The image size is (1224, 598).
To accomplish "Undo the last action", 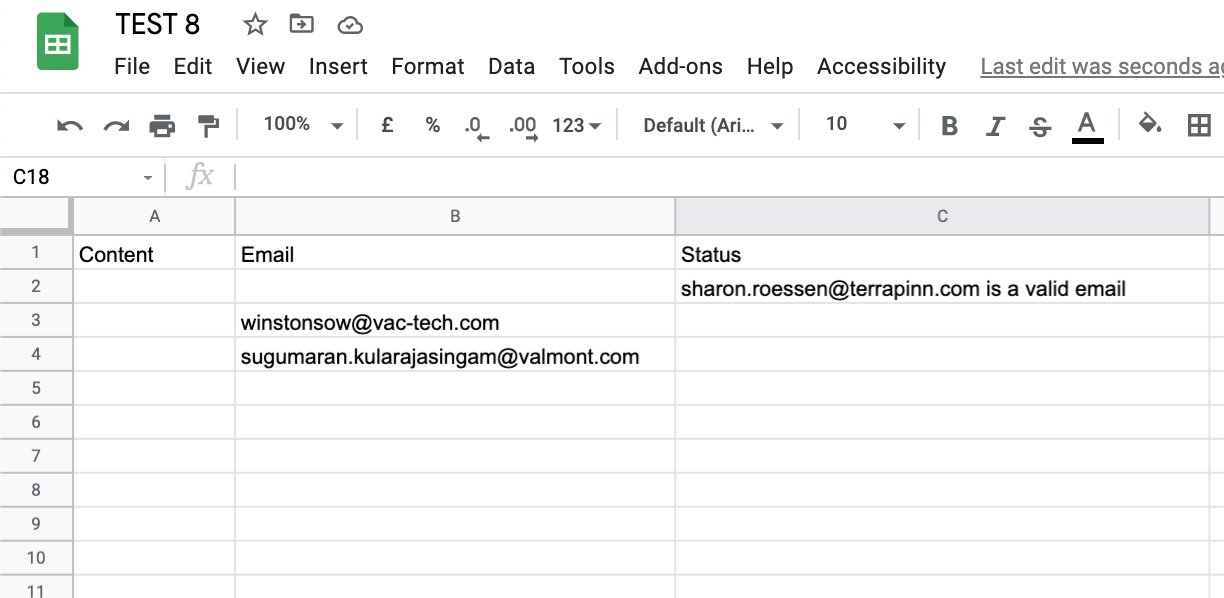I will [70, 125].
